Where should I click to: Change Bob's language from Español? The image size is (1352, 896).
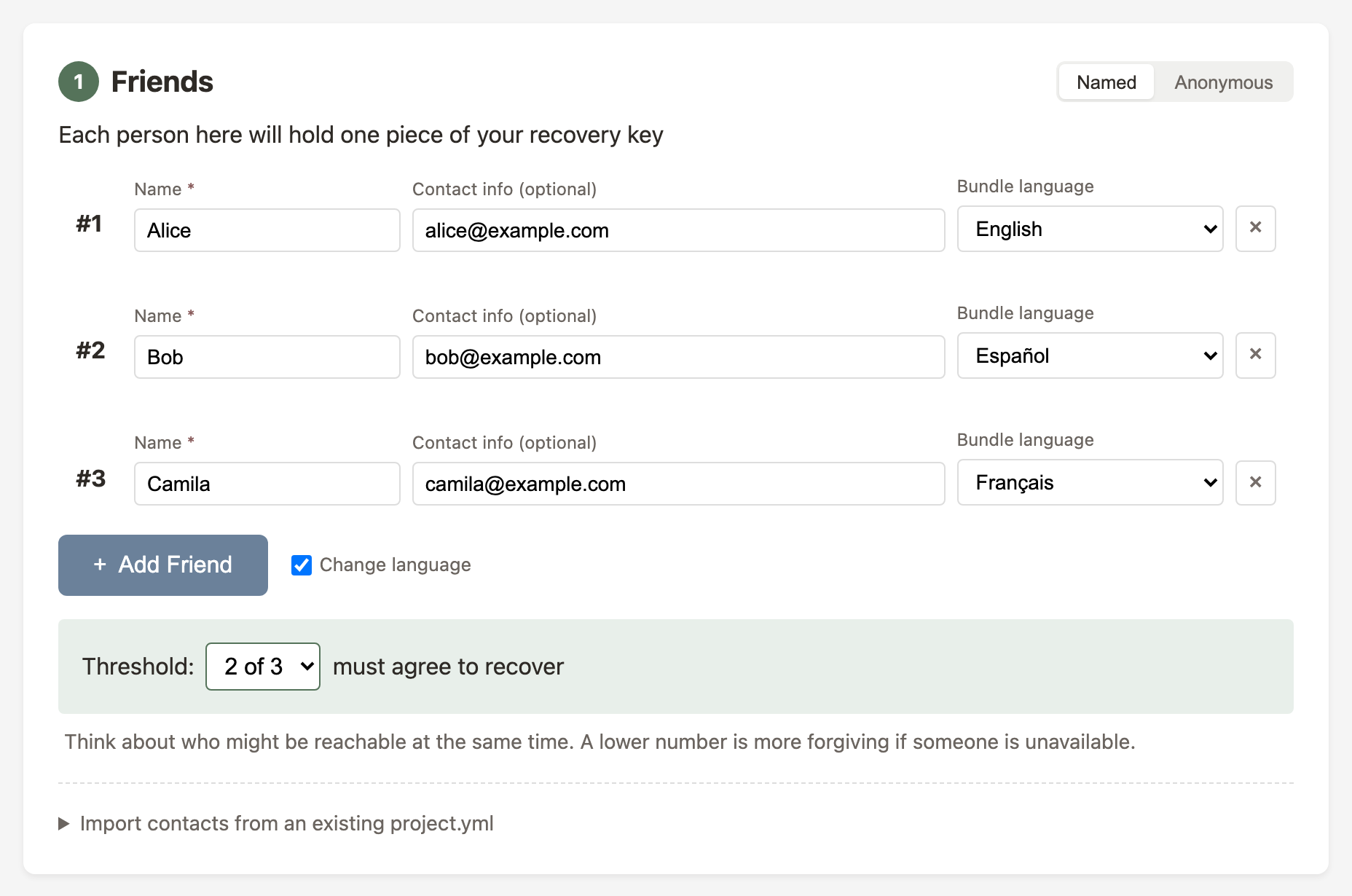1089,355
